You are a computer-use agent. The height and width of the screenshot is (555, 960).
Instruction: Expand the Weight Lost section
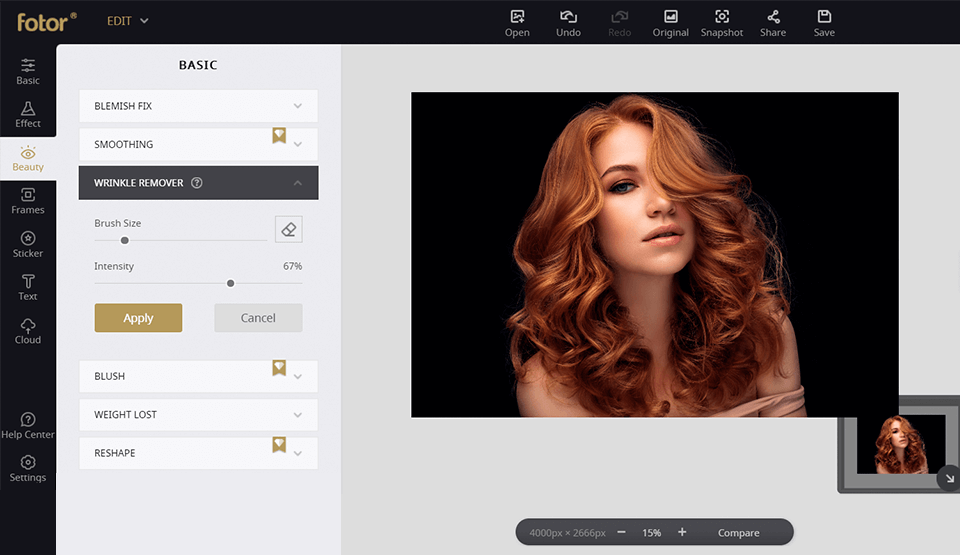click(x=198, y=415)
